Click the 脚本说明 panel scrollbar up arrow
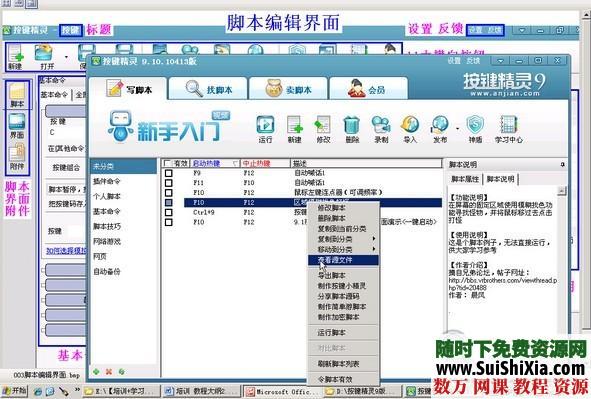Viewport: 591px width, 399px height. tap(562, 191)
